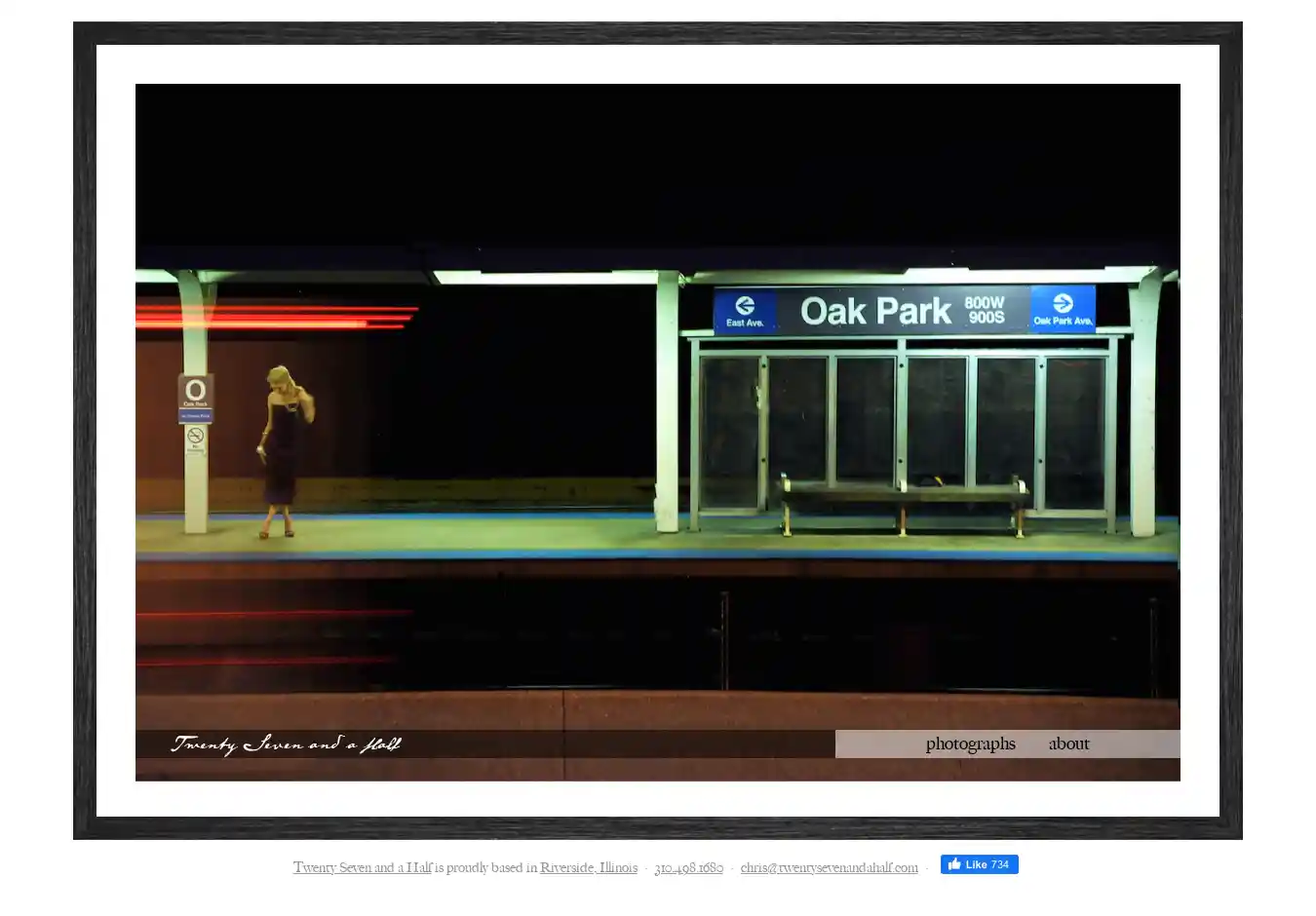Click the bench on the platform

(x=902, y=495)
